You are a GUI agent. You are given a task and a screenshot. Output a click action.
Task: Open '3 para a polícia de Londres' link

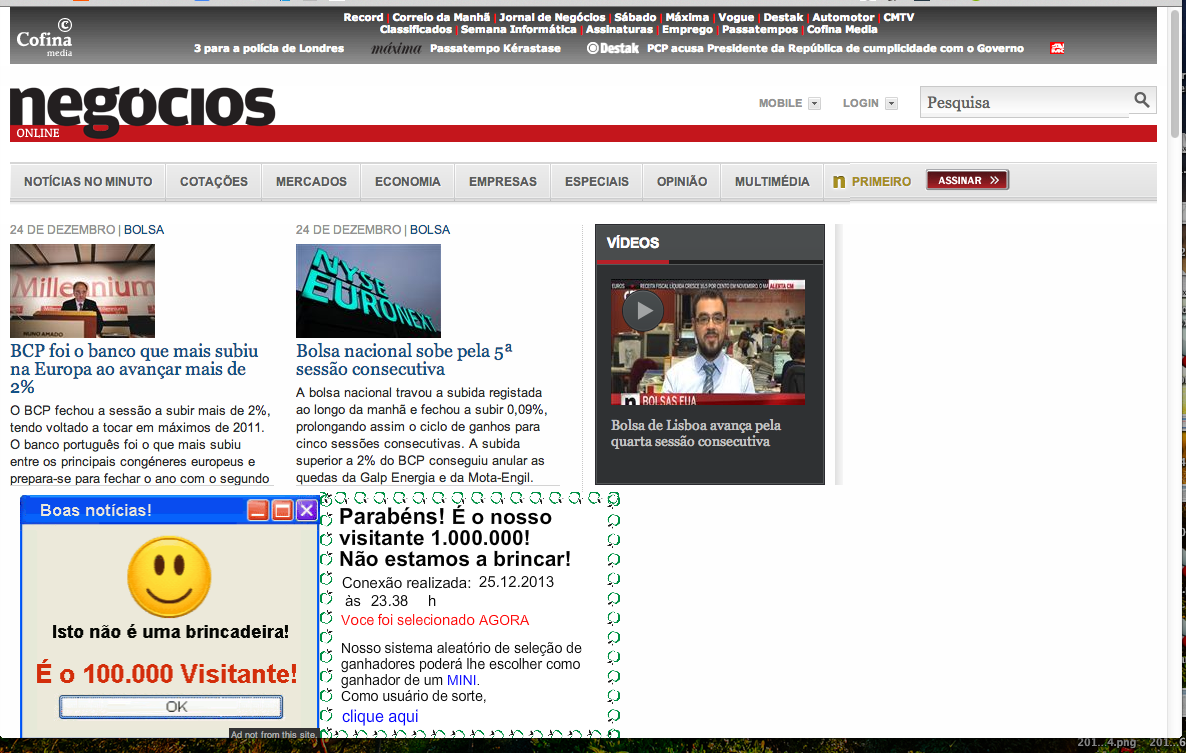pyautogui.click(x=269, y=48)
